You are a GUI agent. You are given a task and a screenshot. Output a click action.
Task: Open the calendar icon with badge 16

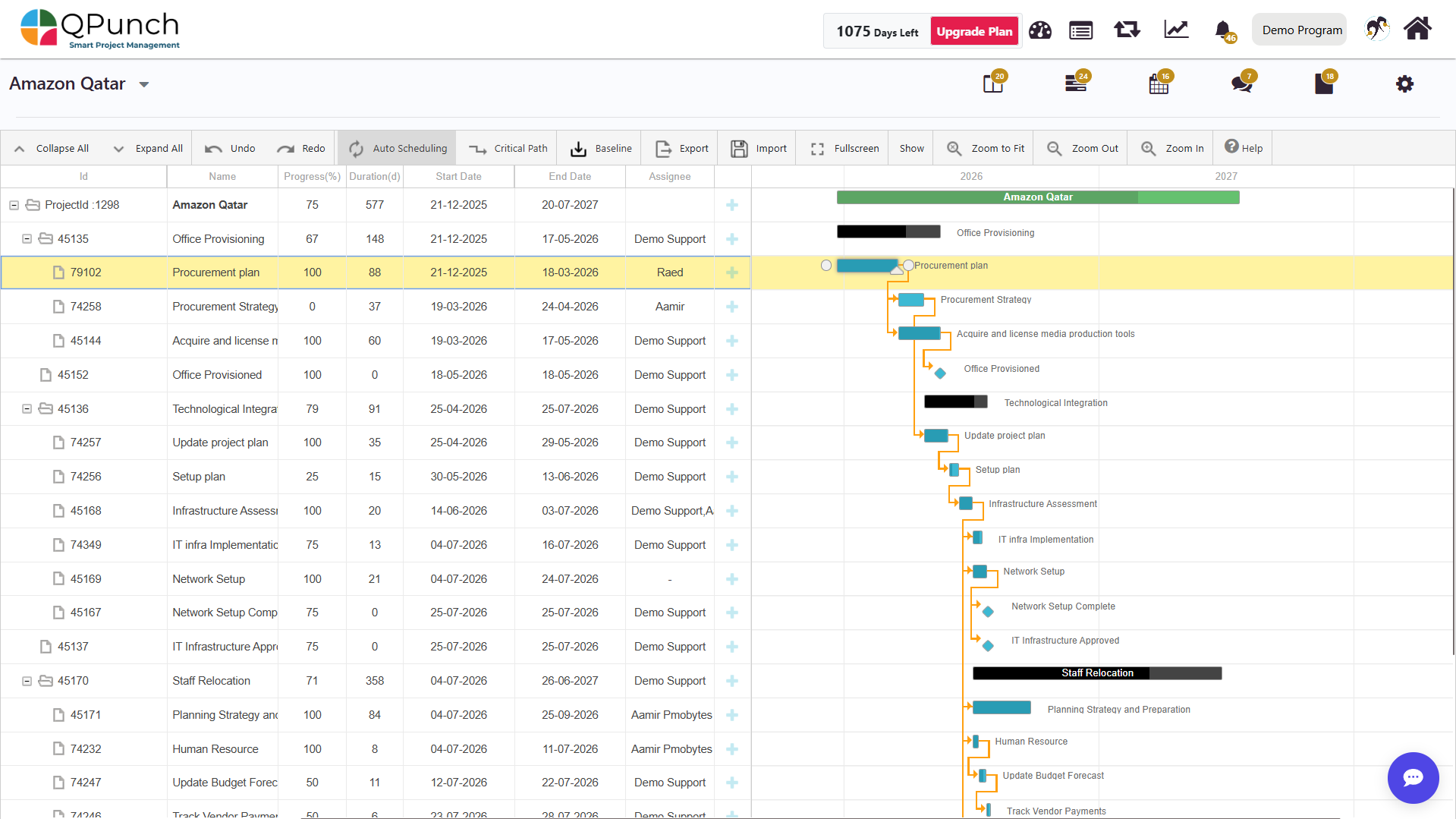1159,83
